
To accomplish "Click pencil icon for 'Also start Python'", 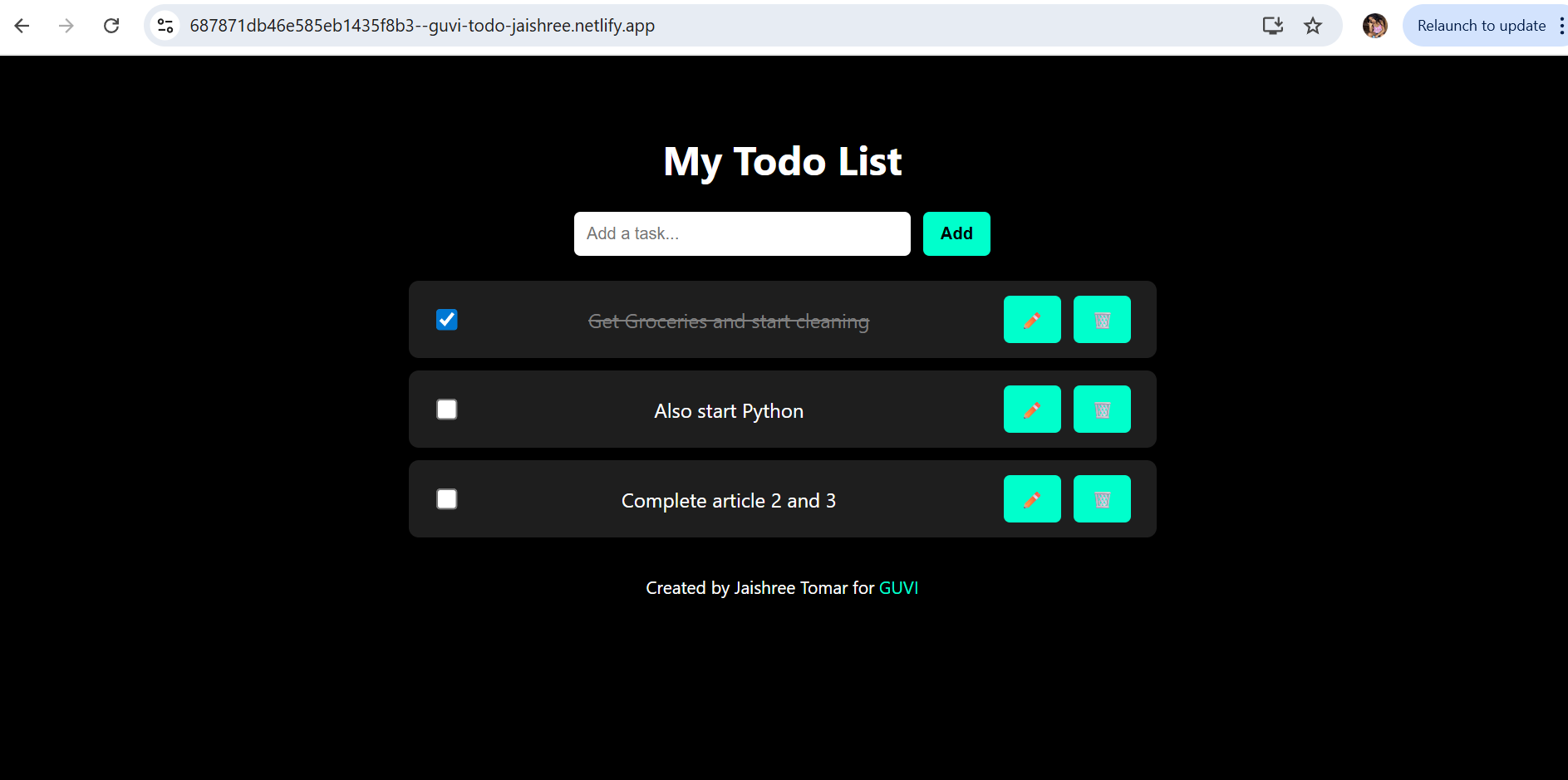I will (x=1031, y=410).
